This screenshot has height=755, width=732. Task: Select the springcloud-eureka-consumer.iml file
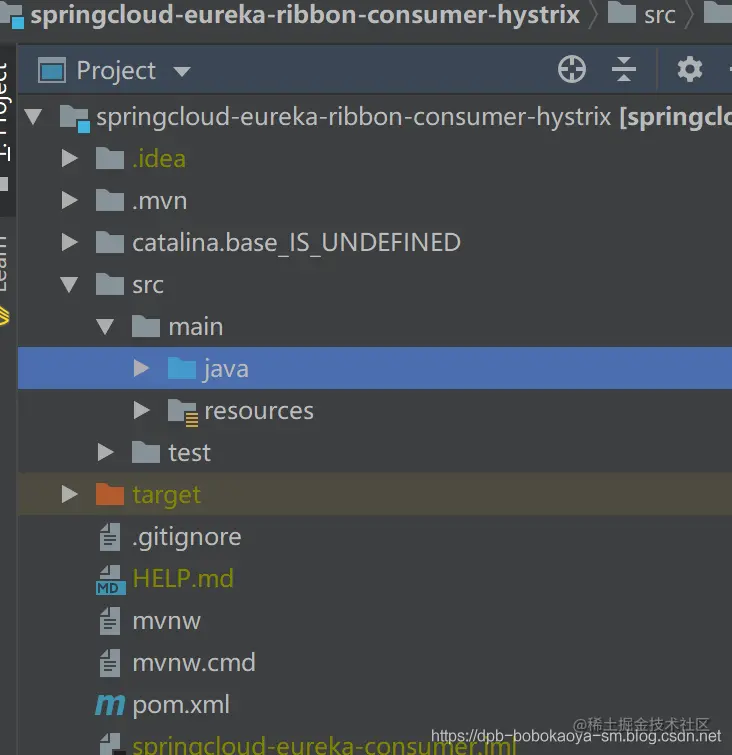tap(324, 745)
